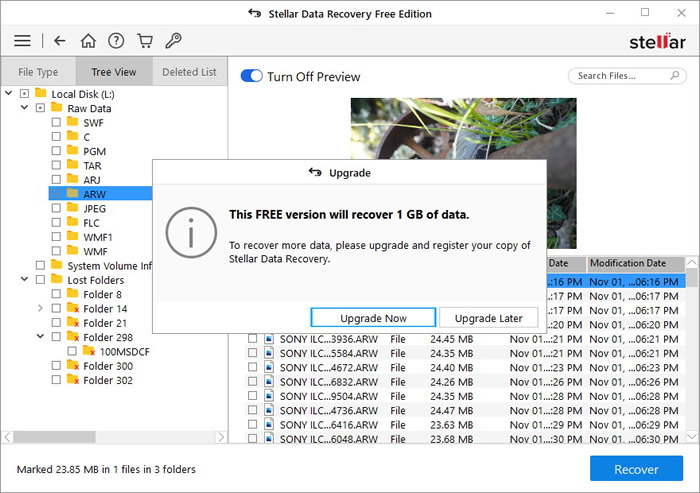Choose Upgrade Later in the dialog
Image resolution: width=700 pixels, height=493 pixels.
(x=488, y=318)
